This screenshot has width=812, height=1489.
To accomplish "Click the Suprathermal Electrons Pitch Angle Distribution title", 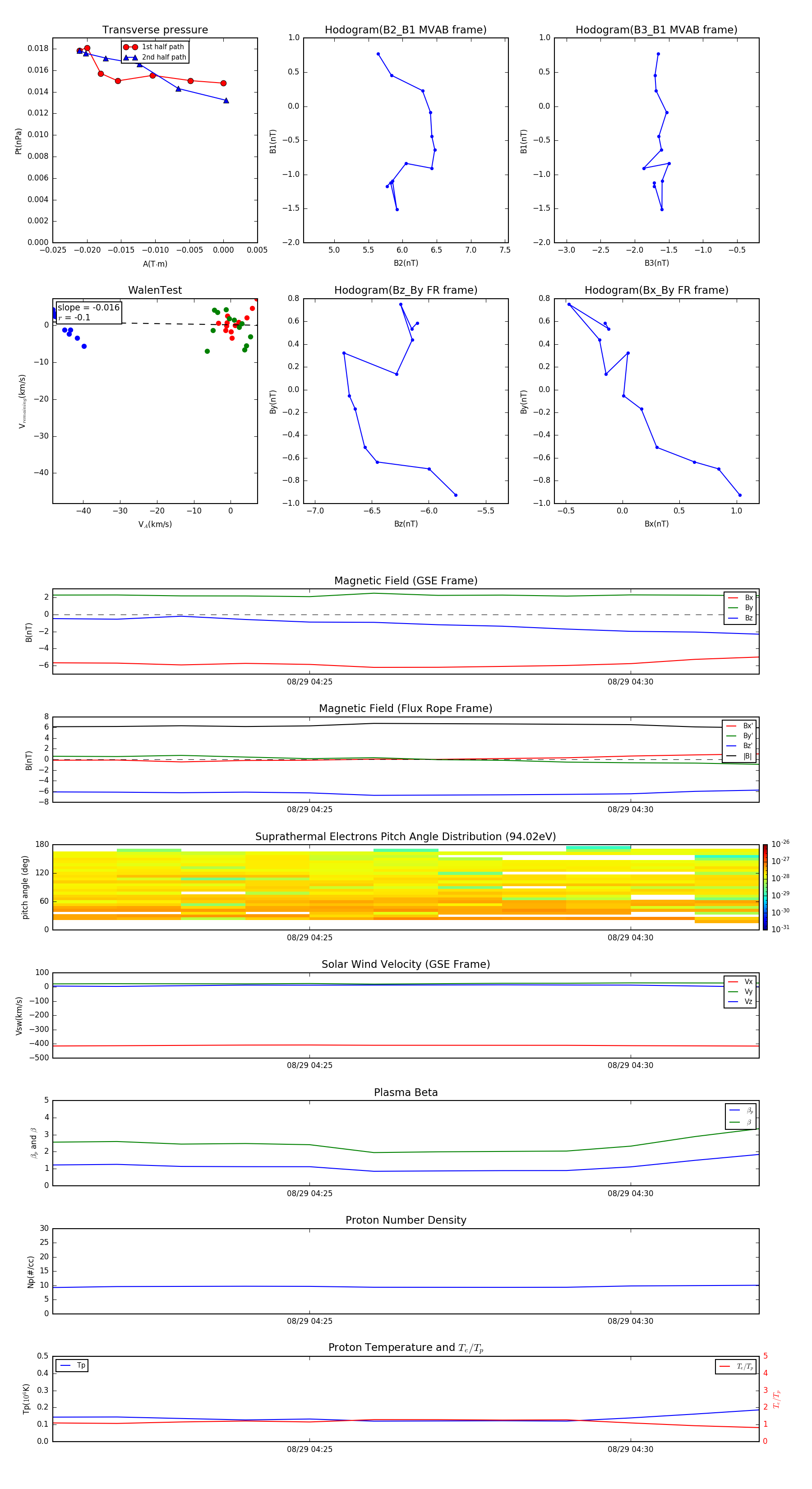I will (x=406, y=837).
